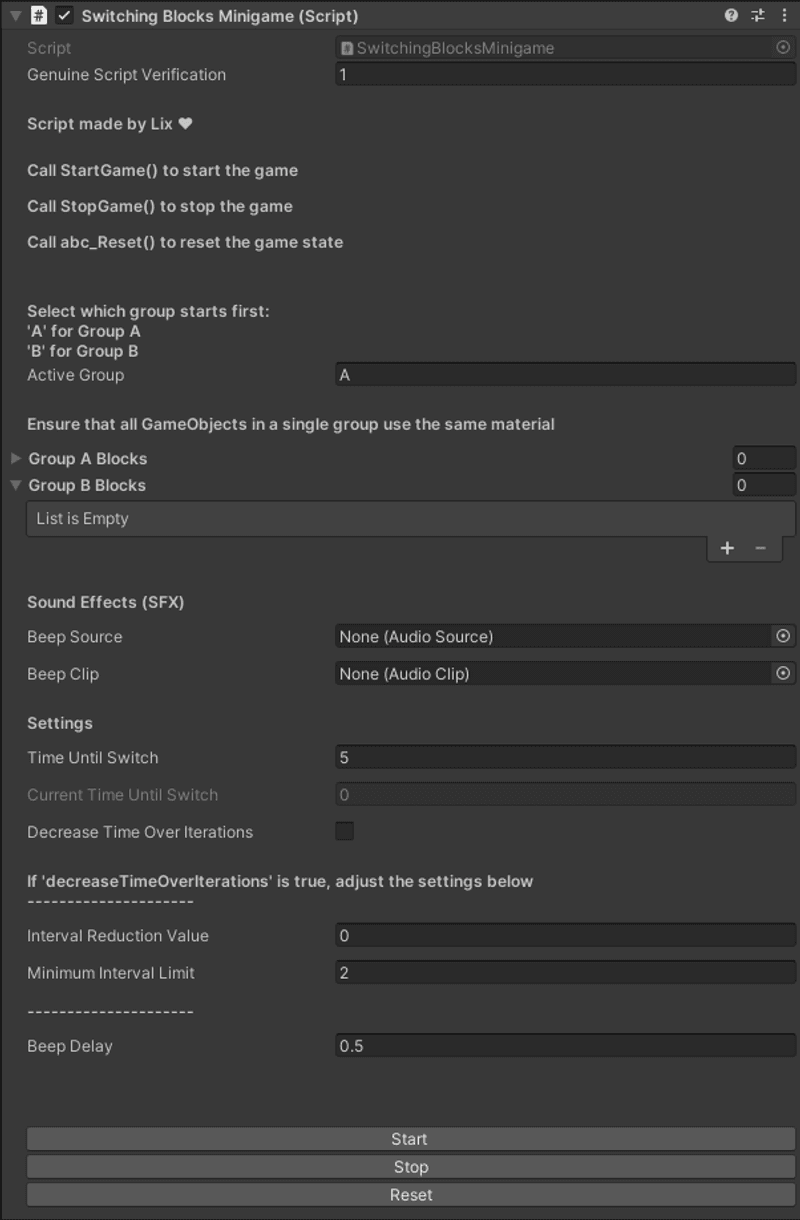Enable Decrease Time Over Iterations
This screenshot has height=1220, width=800.
pyautogui.click(x=345, y=832)
